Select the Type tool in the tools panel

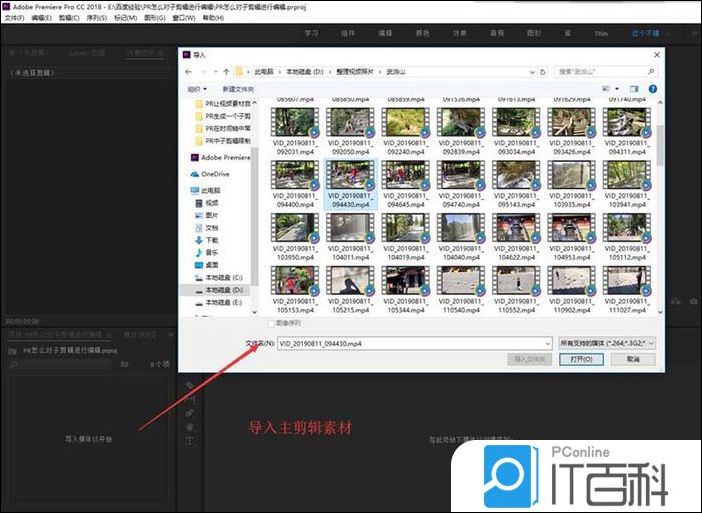coord(190,440)
